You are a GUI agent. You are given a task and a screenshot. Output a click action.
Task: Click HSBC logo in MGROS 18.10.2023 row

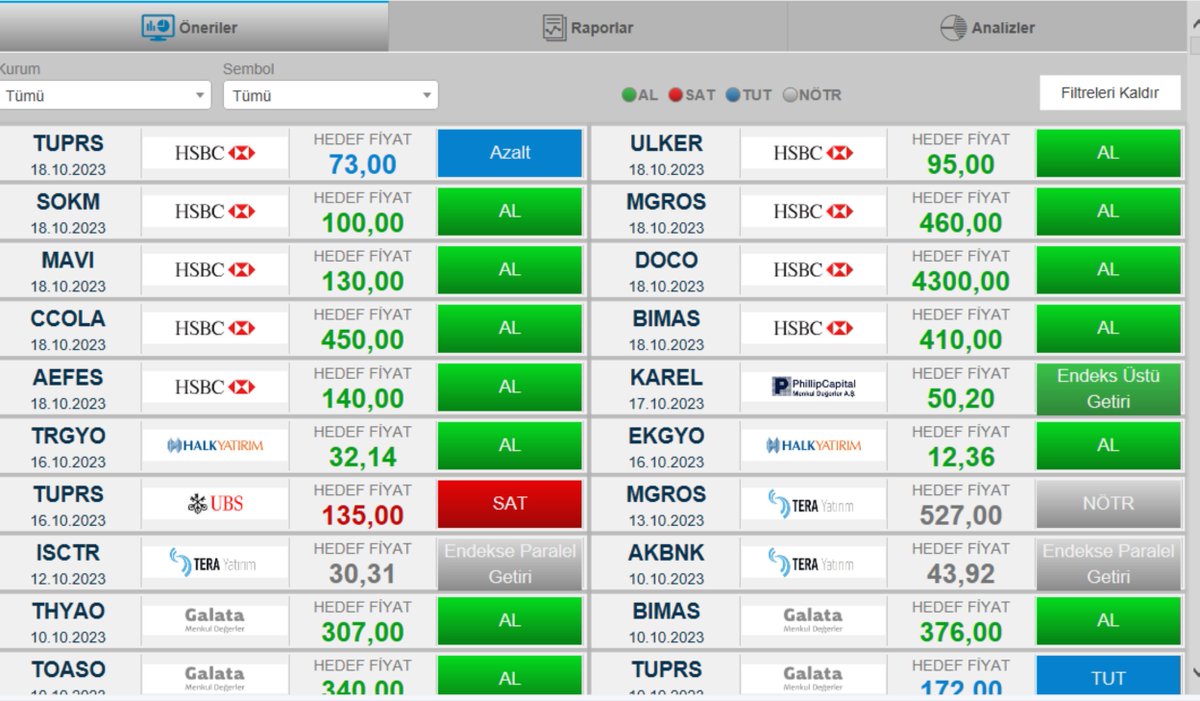[813, 211]
